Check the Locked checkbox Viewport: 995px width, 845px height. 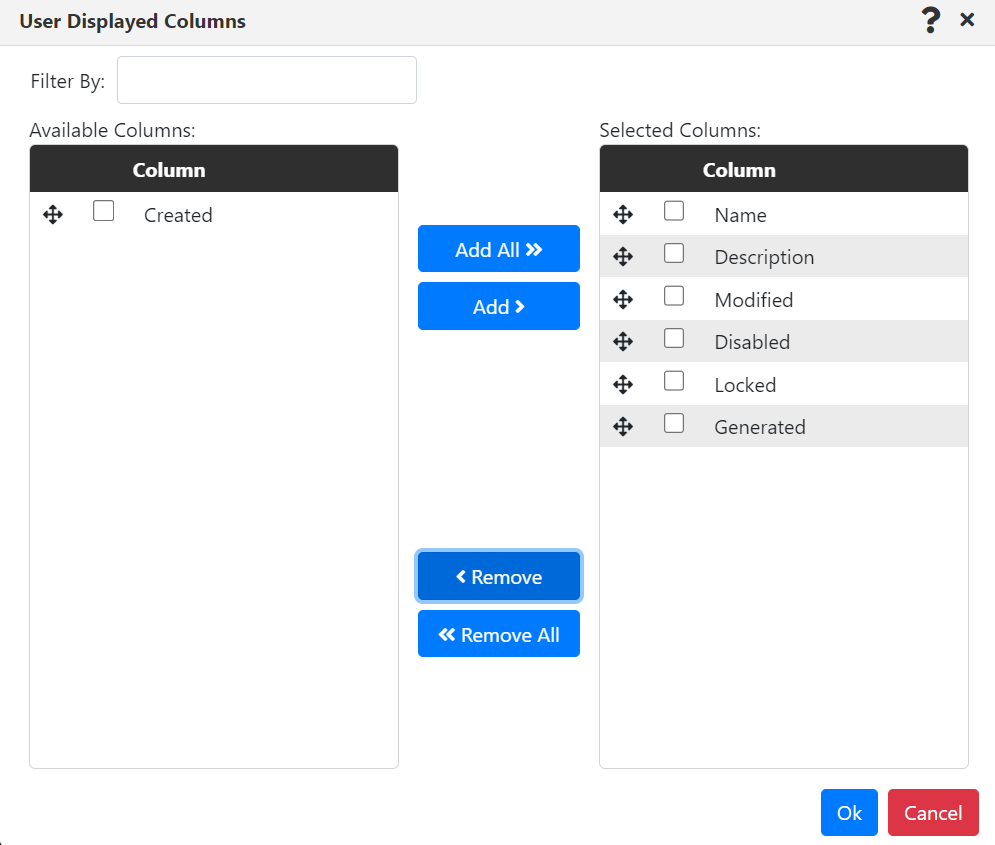674,380
